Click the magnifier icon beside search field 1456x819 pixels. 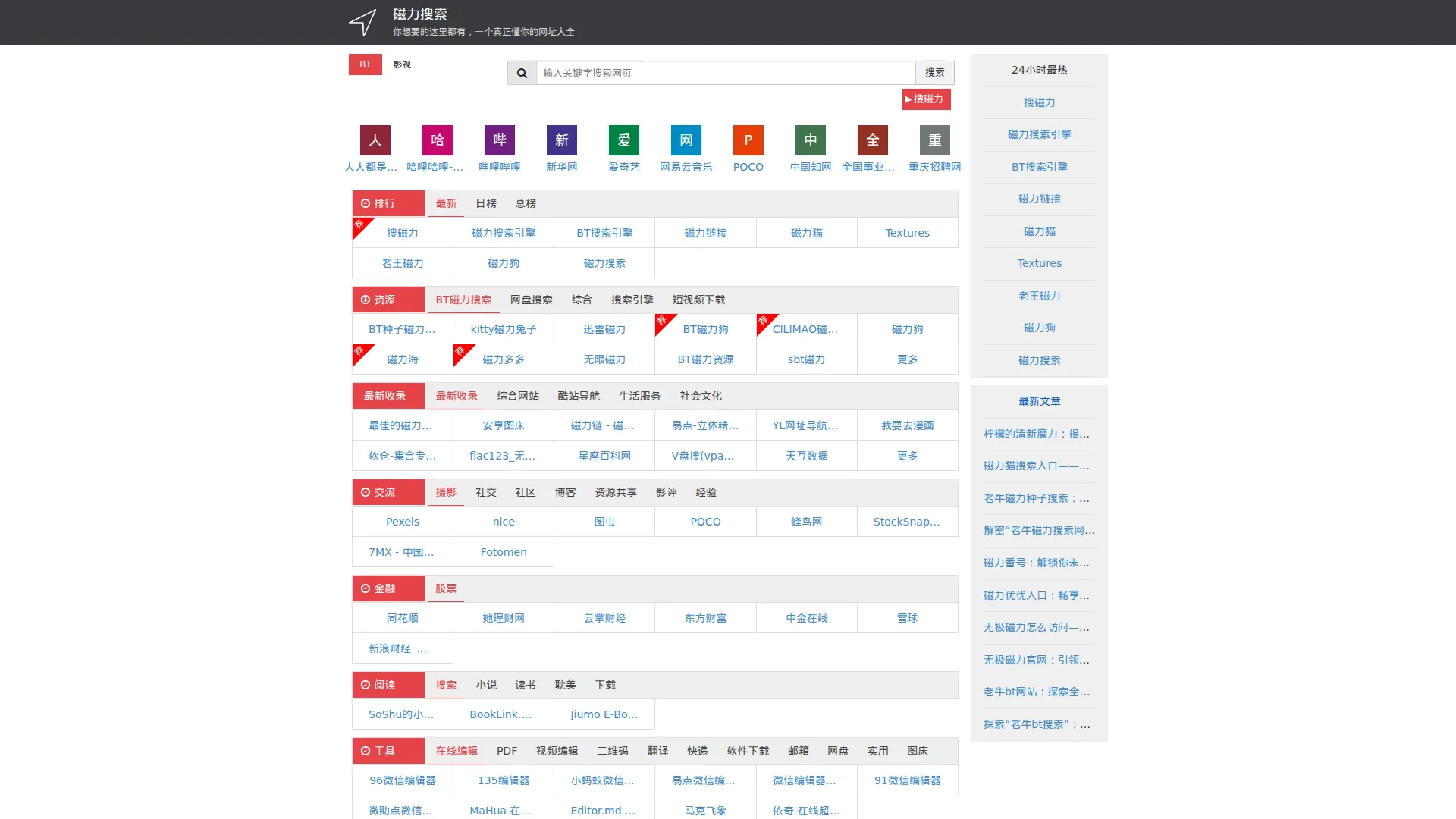[x=522, y=73]
